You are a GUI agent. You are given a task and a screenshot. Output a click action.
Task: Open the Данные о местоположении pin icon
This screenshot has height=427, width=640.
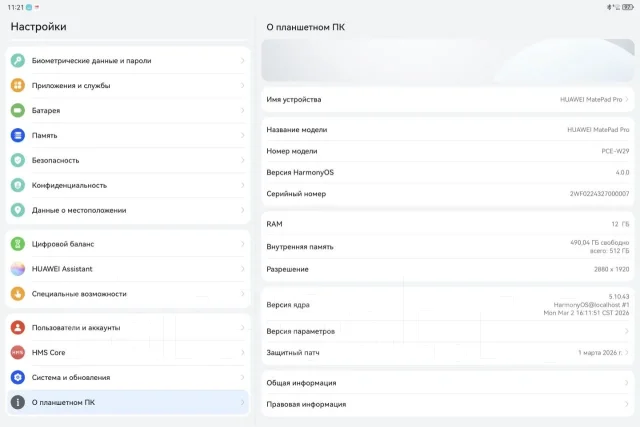click(18, 210)
